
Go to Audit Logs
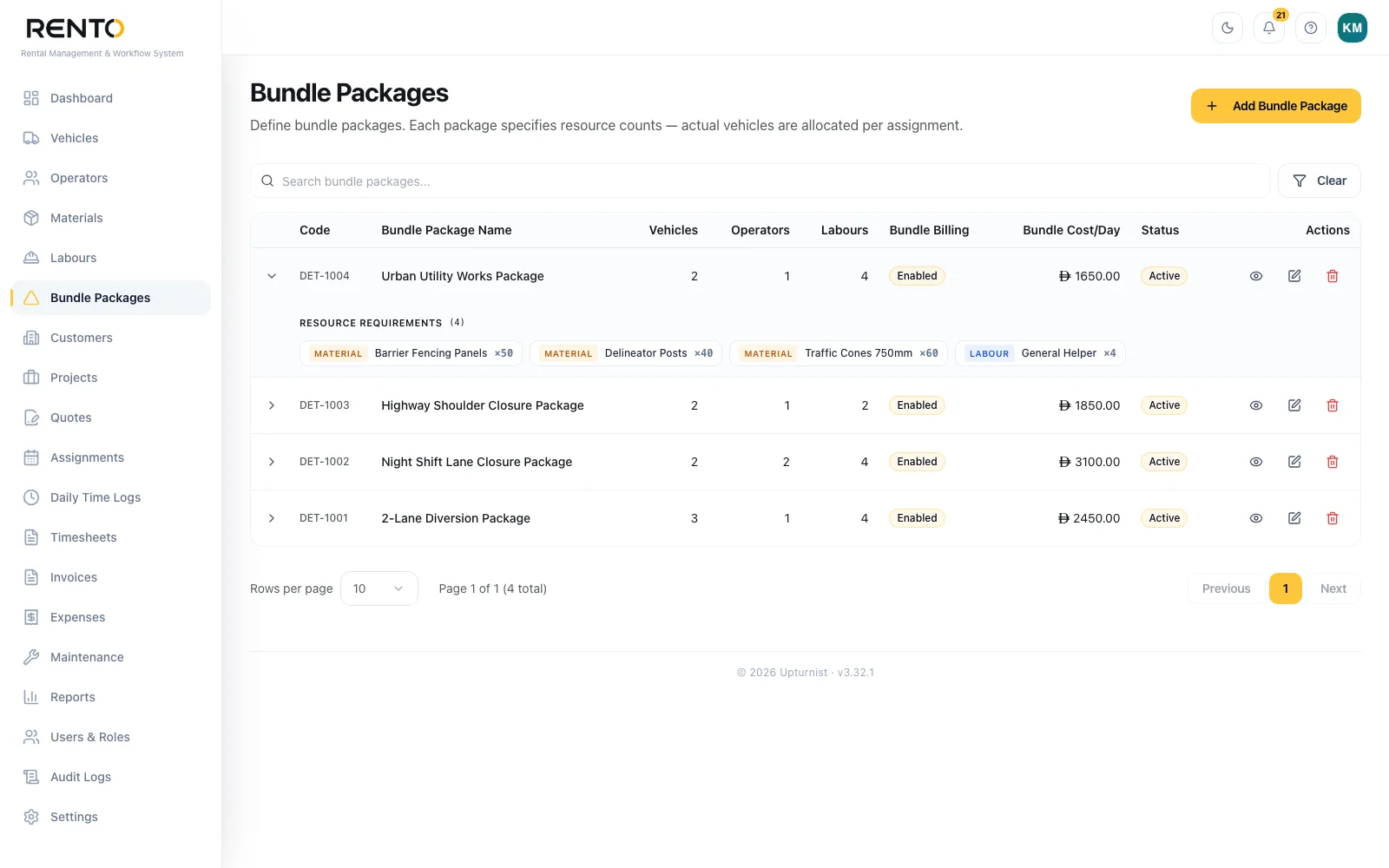110,777
